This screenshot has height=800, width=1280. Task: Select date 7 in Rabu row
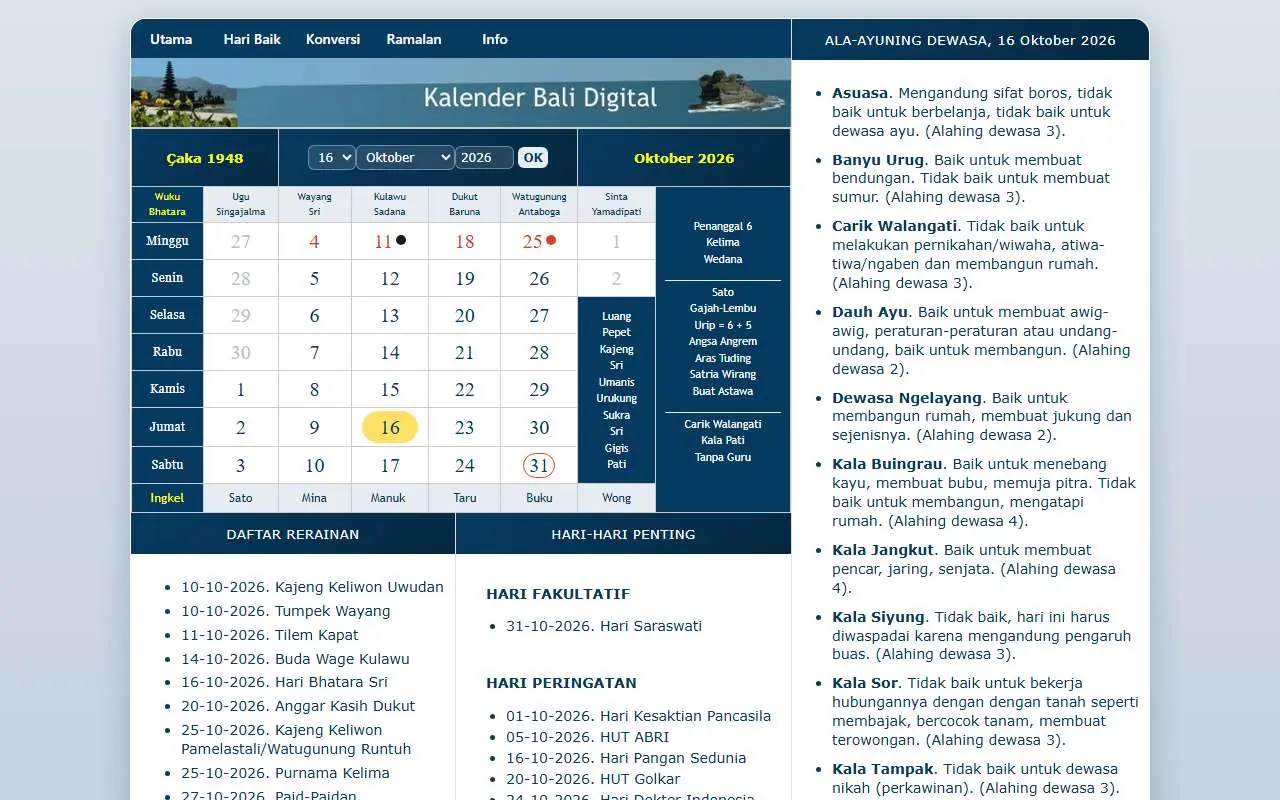click(x=314, y=352)
